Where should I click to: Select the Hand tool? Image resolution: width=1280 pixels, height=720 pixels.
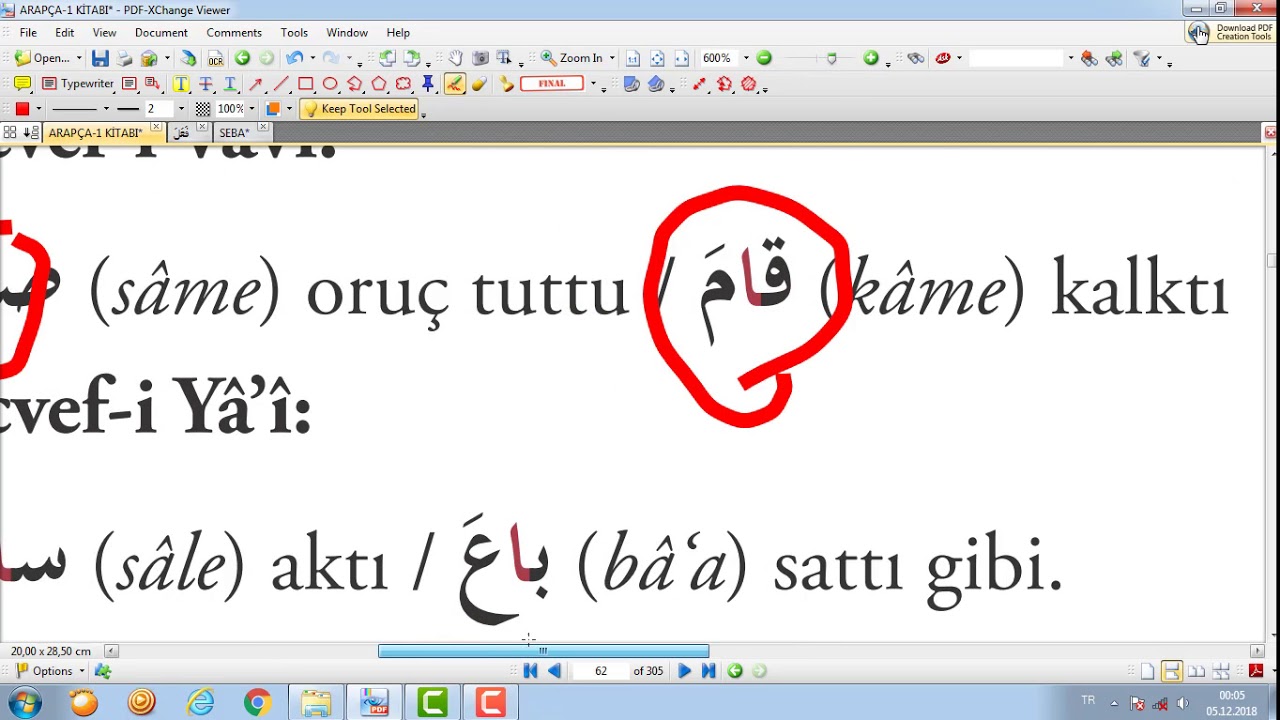pos(455,57)
